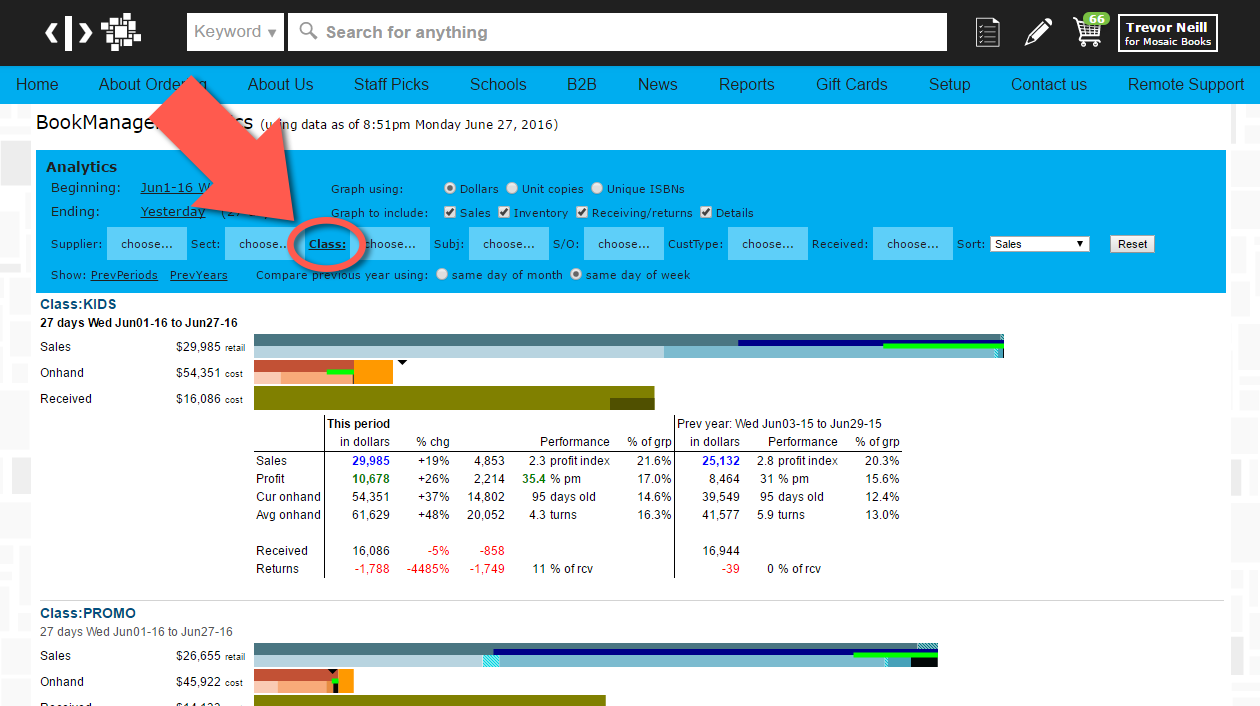Click the magnifying glass search icon
The image size is (1260, 706).
point(309,32)
